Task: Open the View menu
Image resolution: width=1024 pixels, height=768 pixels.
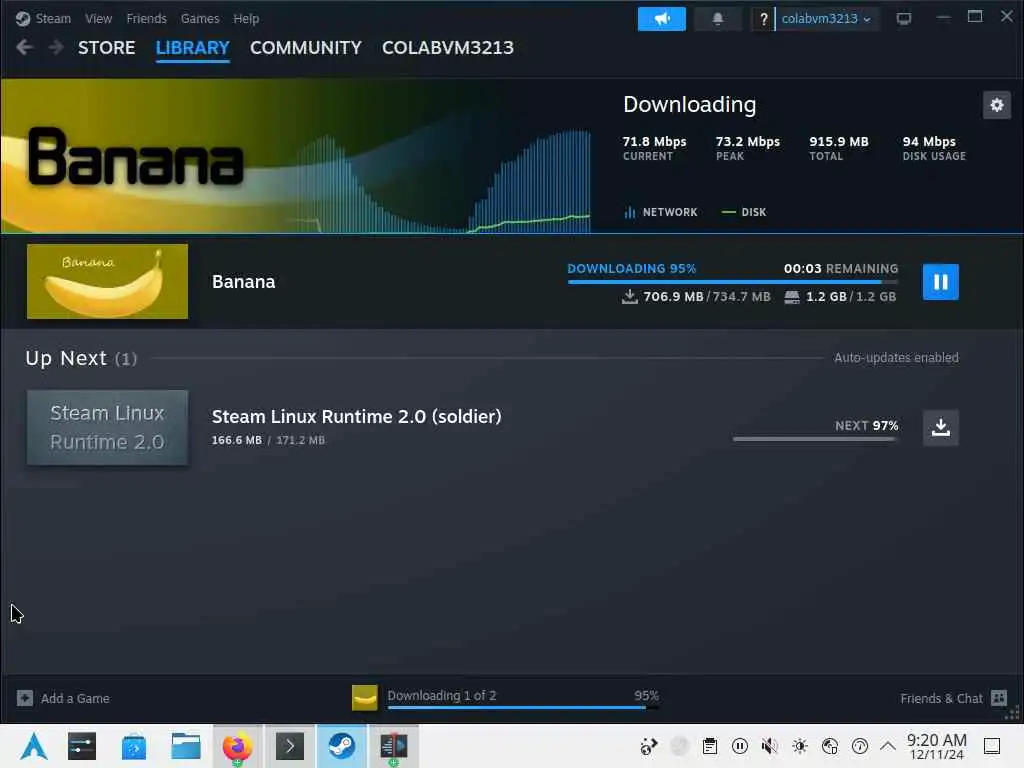Action: coord(99,18)
